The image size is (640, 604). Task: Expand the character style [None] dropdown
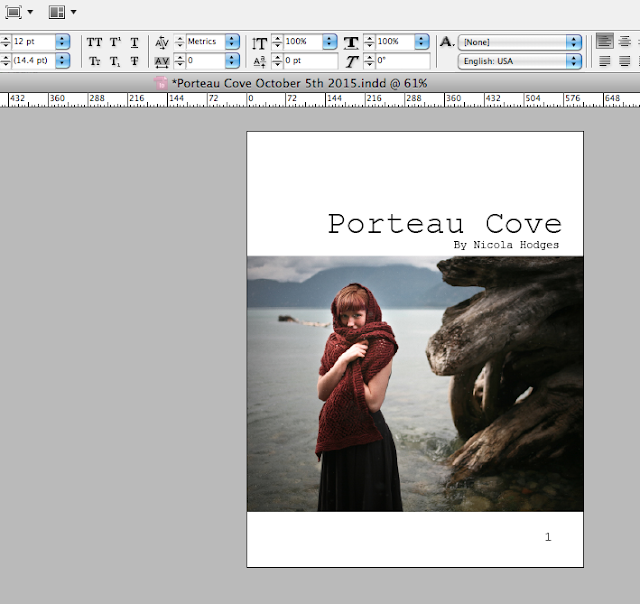point(573,42)
